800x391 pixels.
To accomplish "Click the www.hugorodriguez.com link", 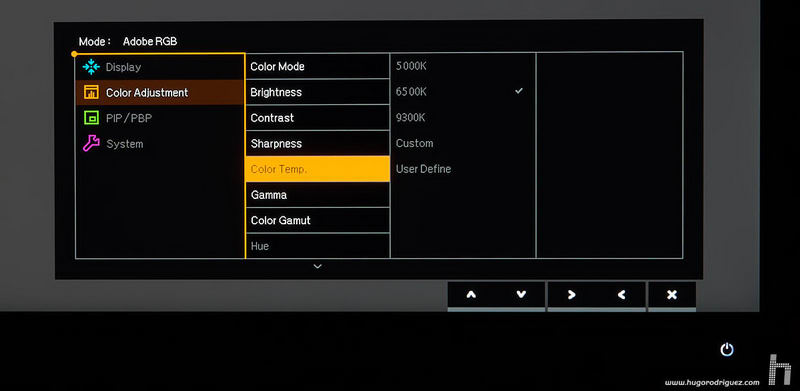I will point(712,382).
